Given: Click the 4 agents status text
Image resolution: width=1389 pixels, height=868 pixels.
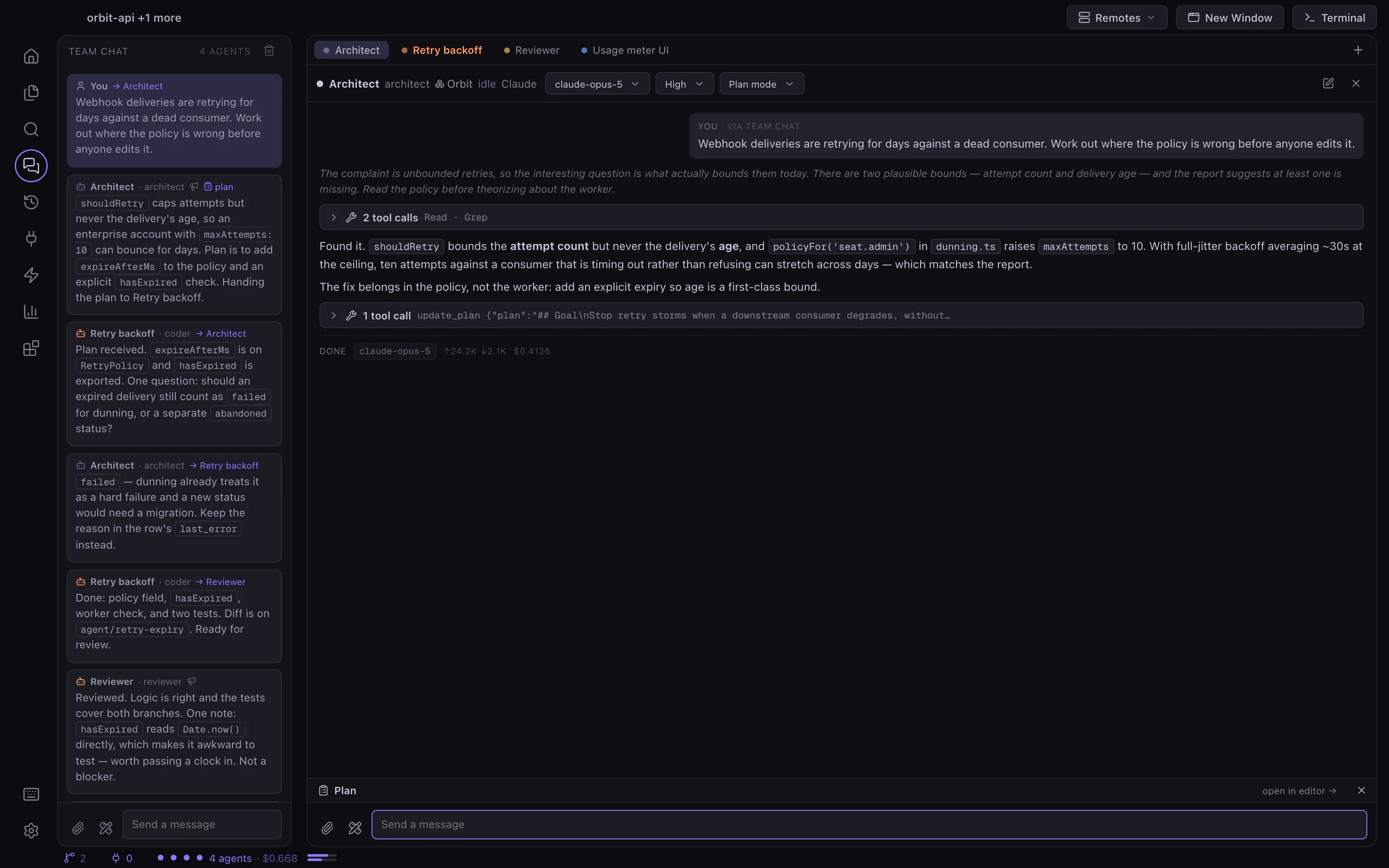Looking at the screenshot, I should tap(230, 858).
